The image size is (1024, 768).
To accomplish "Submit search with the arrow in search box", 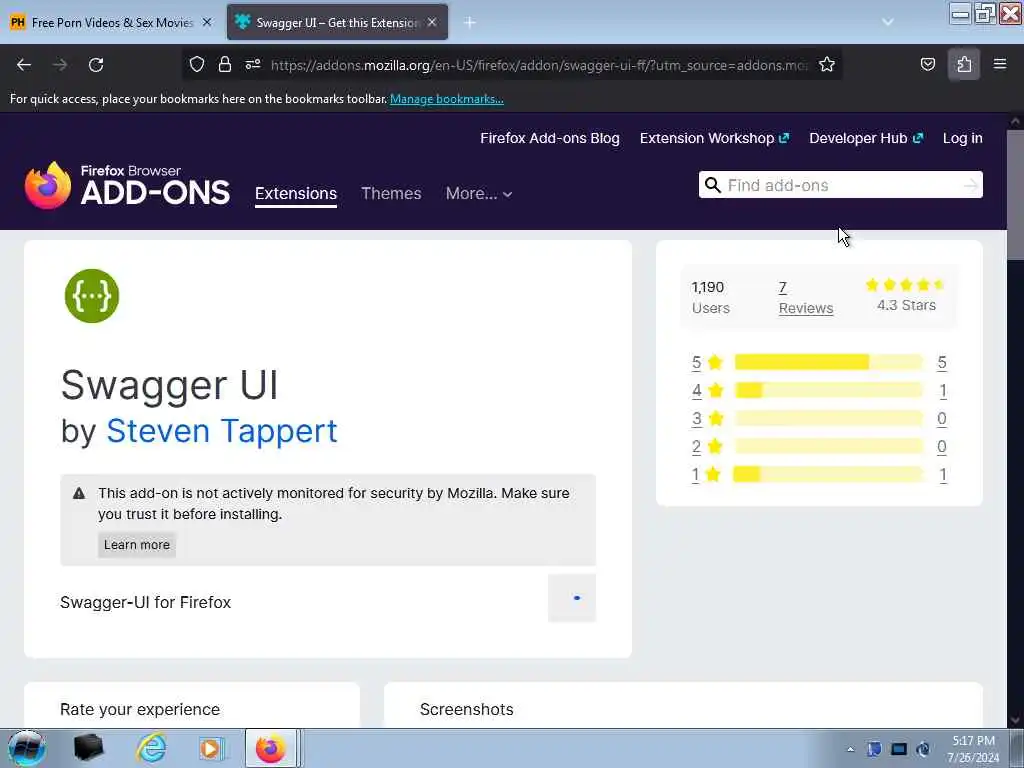I will (x=970, y=185).
